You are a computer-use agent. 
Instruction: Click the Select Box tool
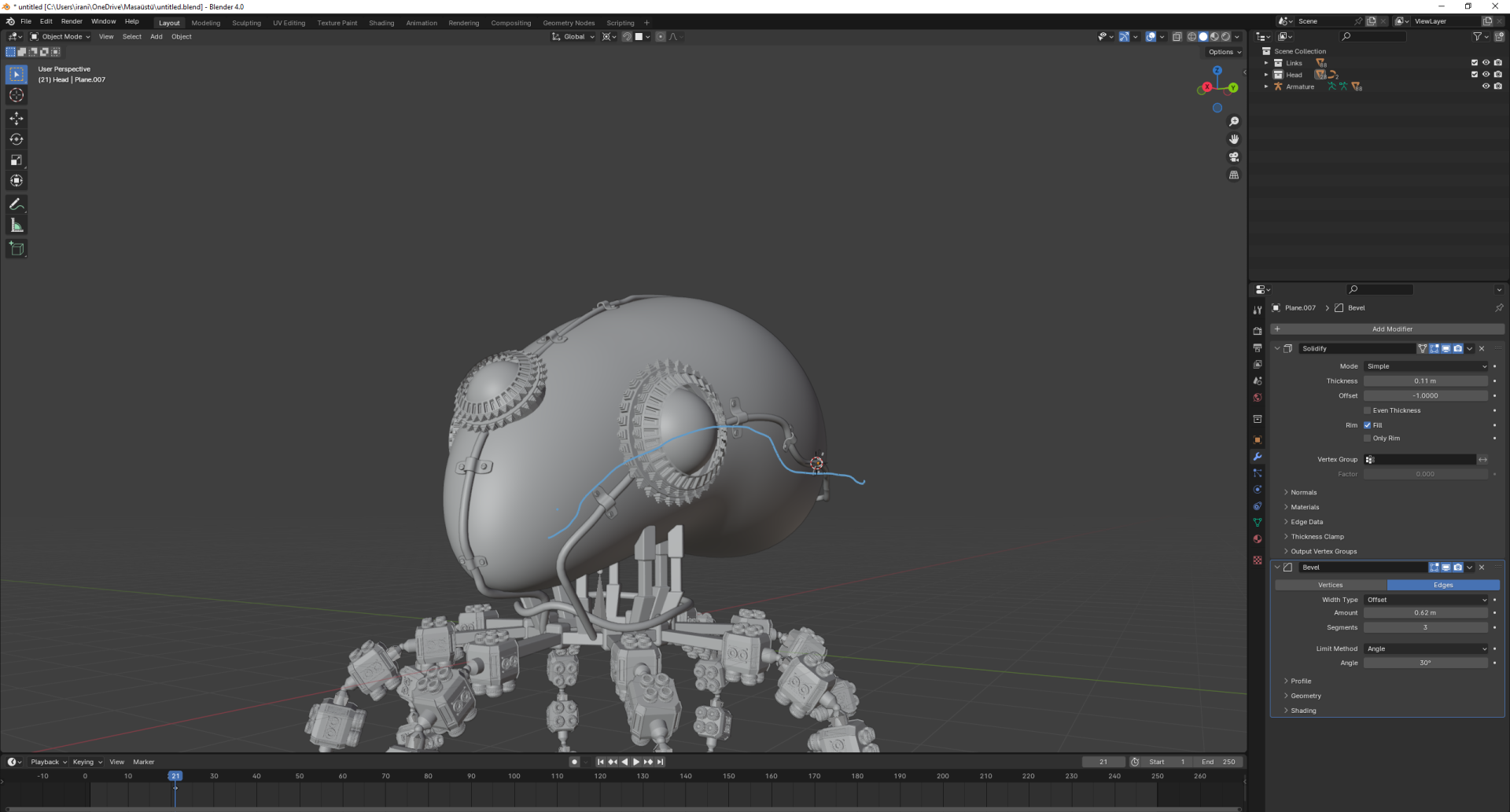pos(17,75)
